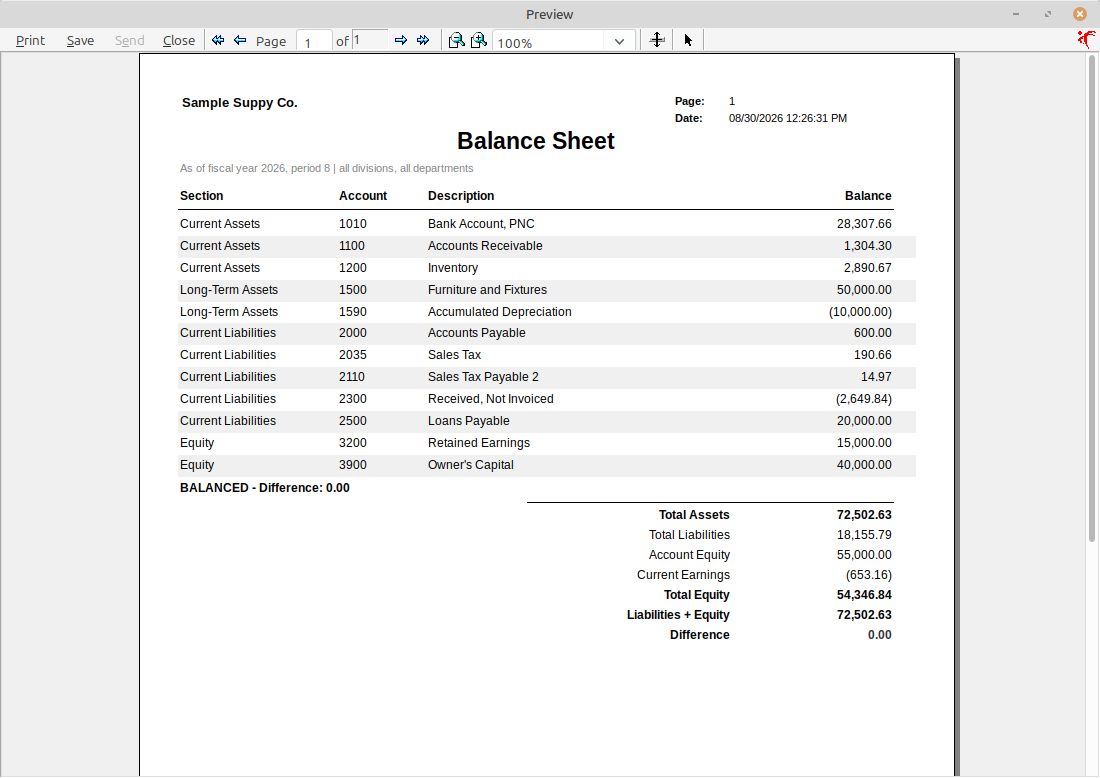This screenshot has width=1100, height=778.
Task: Click the red logo icon at top right
Action: tap(1087, 39)
